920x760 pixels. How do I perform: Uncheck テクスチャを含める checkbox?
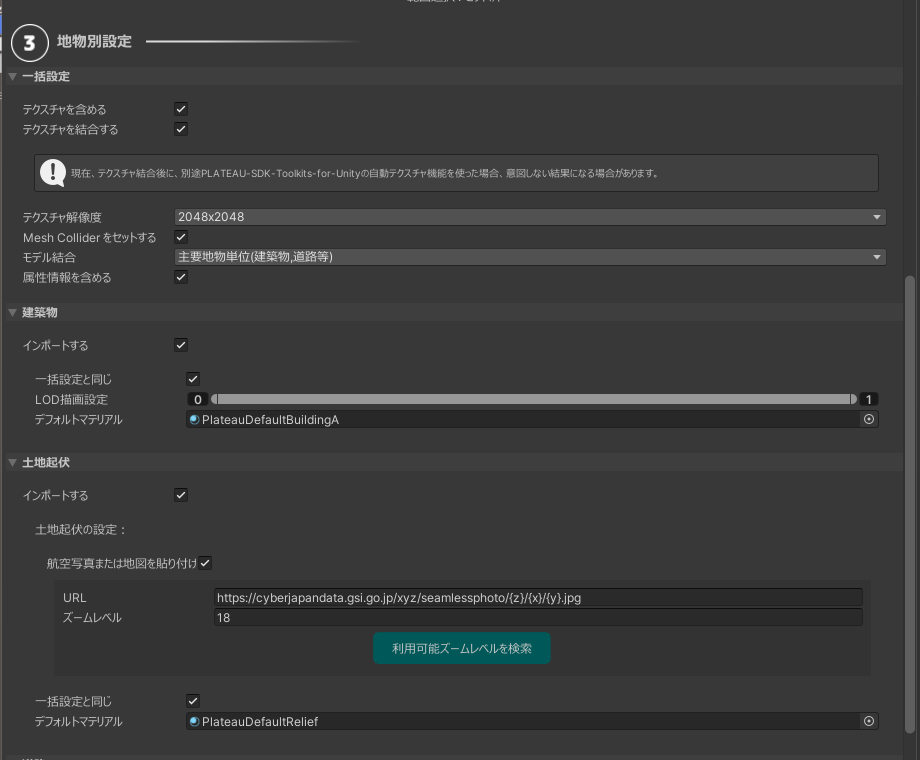coord(181,109)
